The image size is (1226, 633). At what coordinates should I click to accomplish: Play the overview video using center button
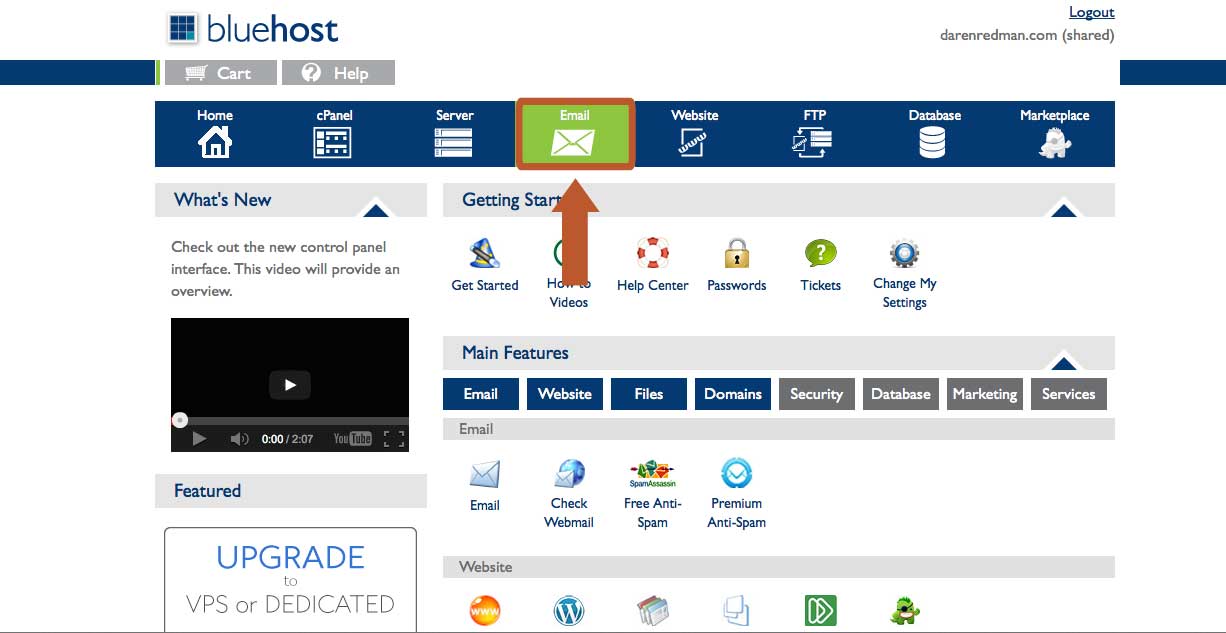coord(290,385)
